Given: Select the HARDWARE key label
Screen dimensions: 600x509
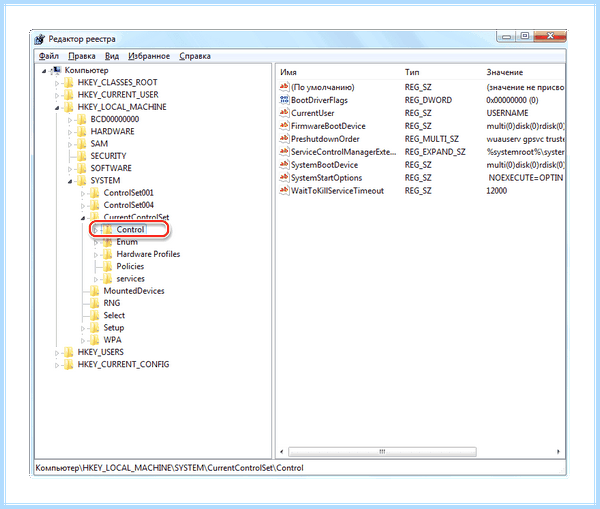Looking at the screenshot, I should pyautogui.click(x=112, y=132).
